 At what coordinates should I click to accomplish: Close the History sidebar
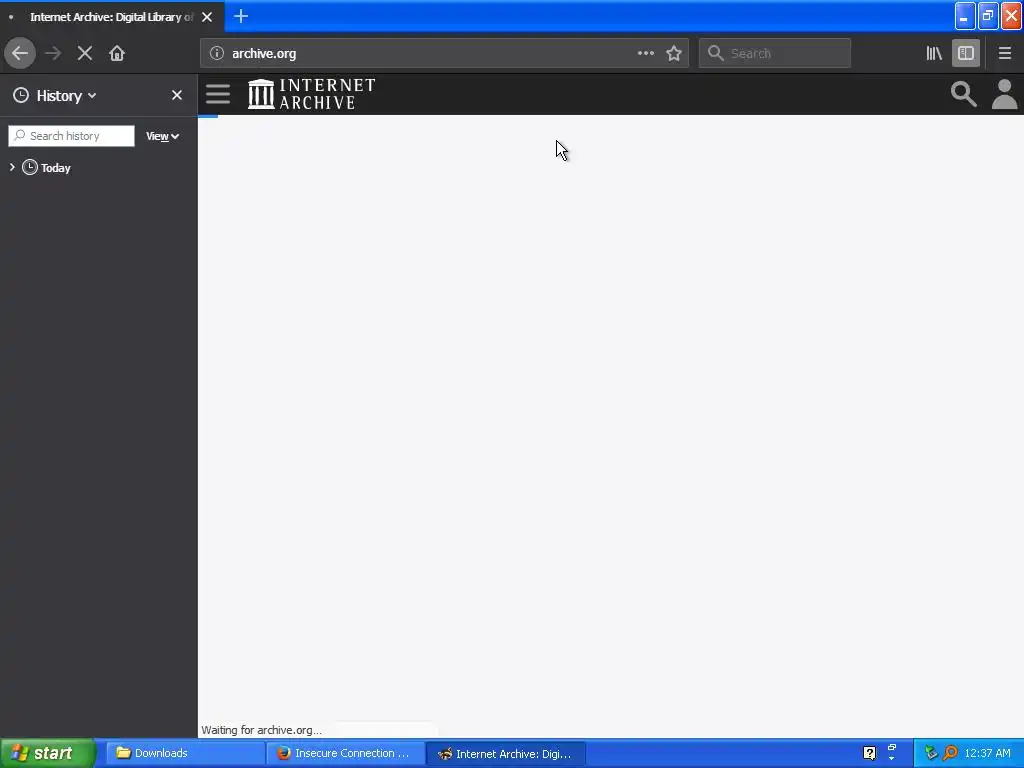click(177, 95)
